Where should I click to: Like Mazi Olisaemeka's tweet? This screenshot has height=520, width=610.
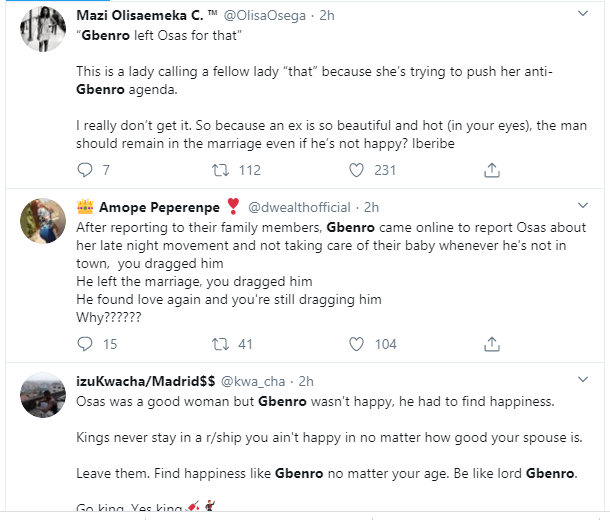tap(355, 170)
